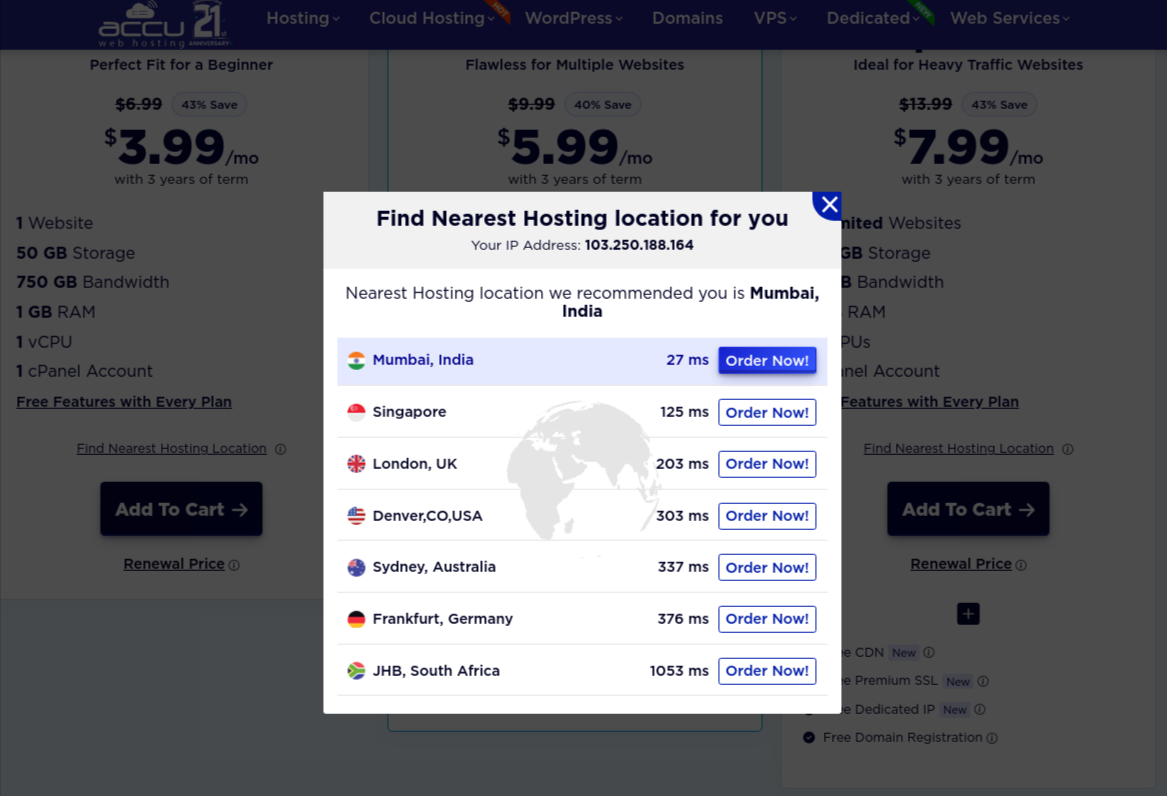Click info icon beside left Renewal Price
The image size is (1167, 796).
coord(234,565)
